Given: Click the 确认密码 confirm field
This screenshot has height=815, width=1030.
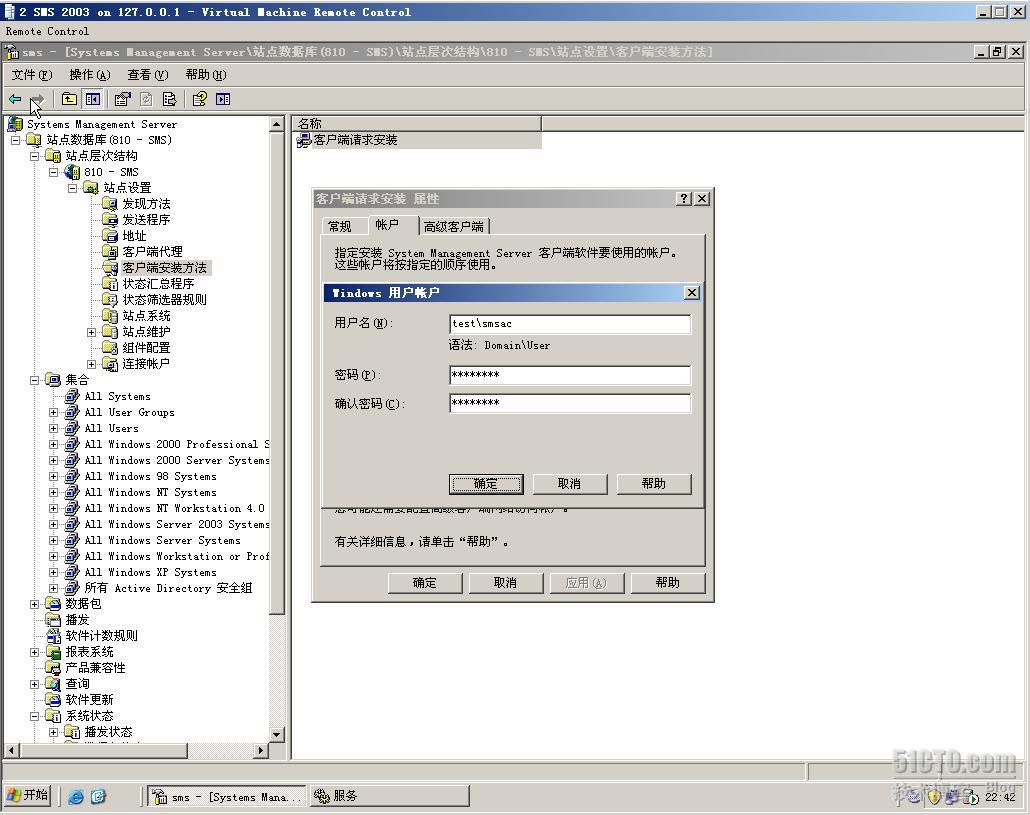Looking at the screenshot, I should click(x=570, y=403).
